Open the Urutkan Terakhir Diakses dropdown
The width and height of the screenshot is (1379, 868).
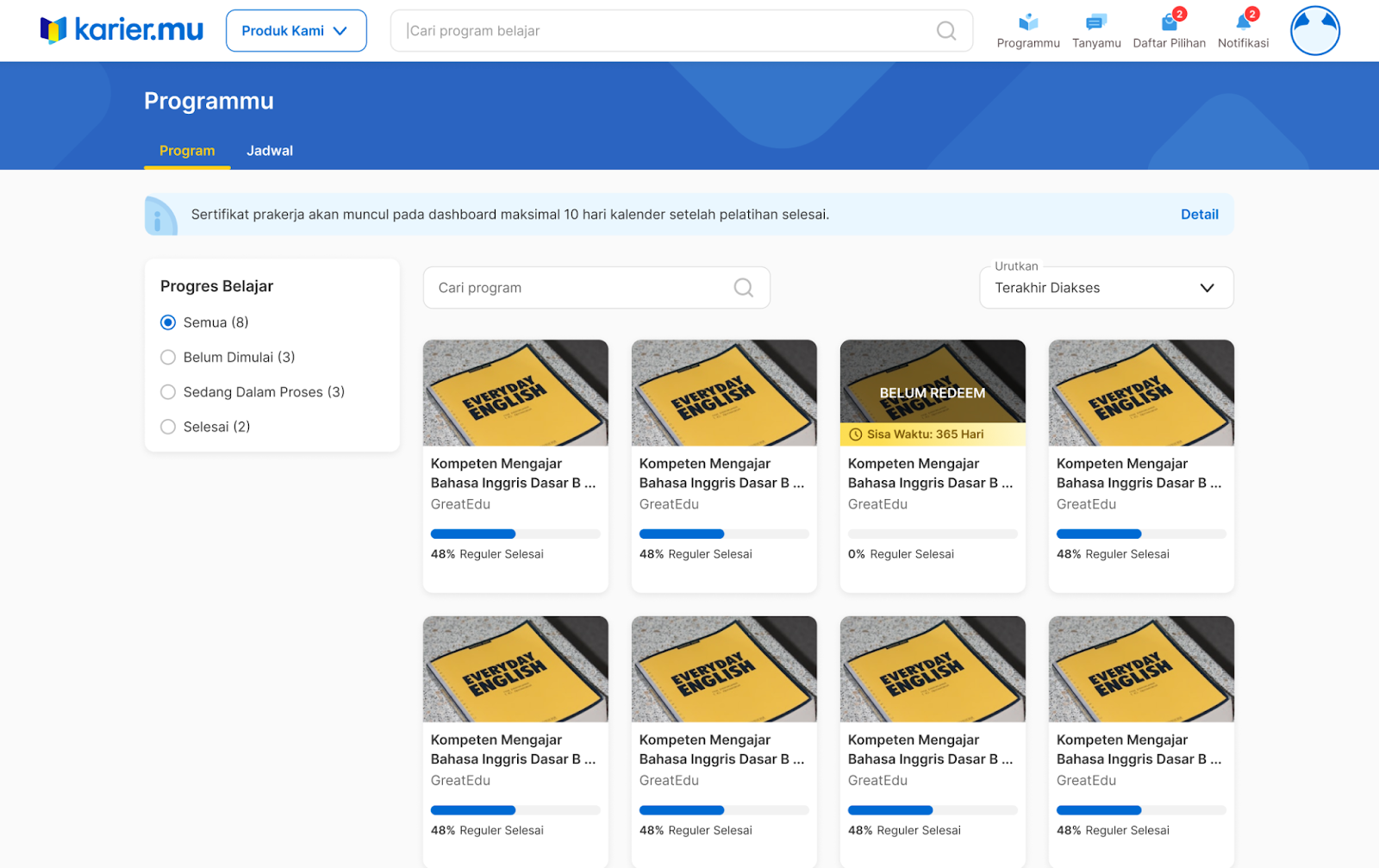(x=1106, y=288)
